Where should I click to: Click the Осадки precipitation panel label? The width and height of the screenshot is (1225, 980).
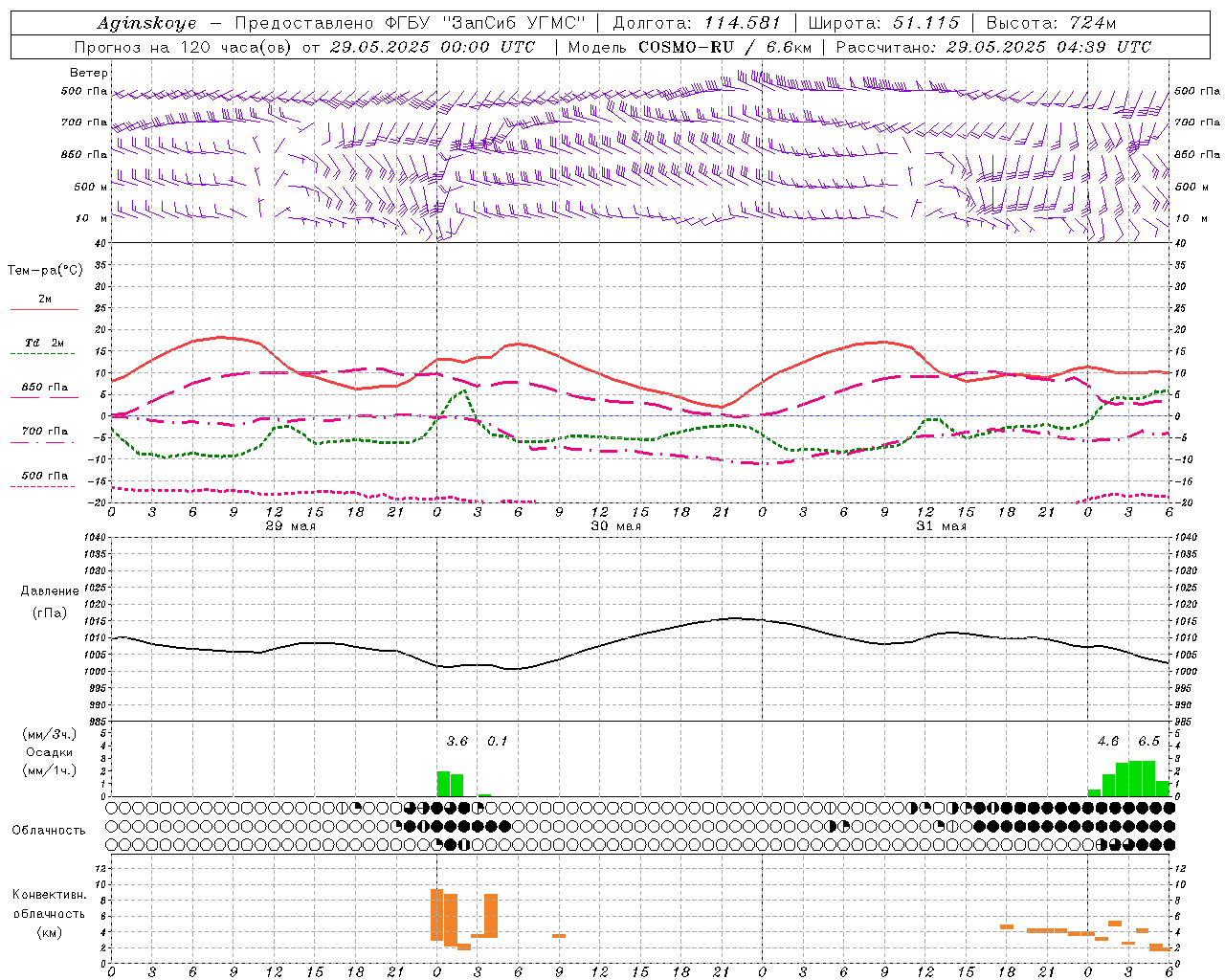(49, 752)
